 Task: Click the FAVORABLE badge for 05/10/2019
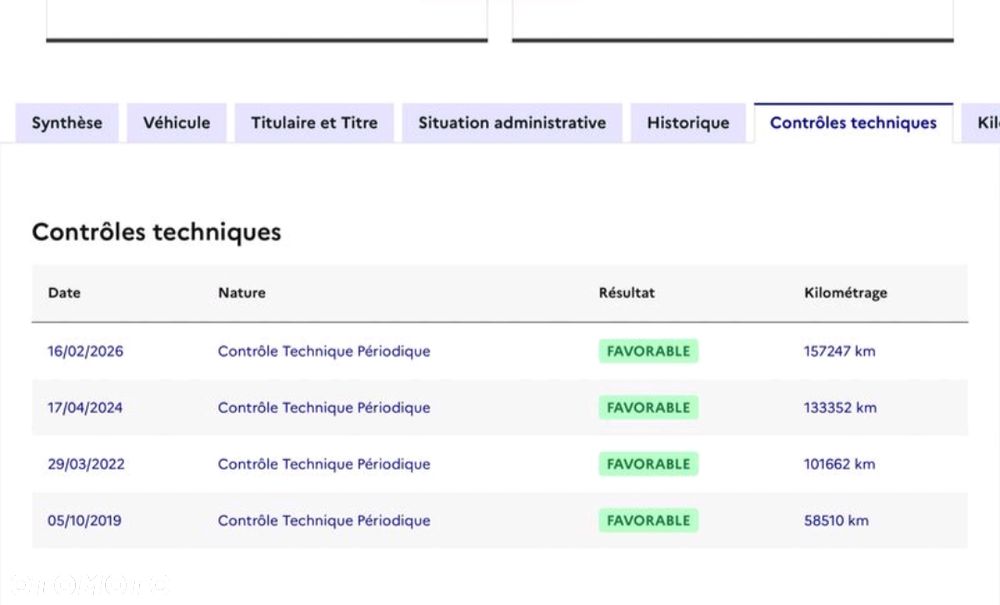[648, 520]
